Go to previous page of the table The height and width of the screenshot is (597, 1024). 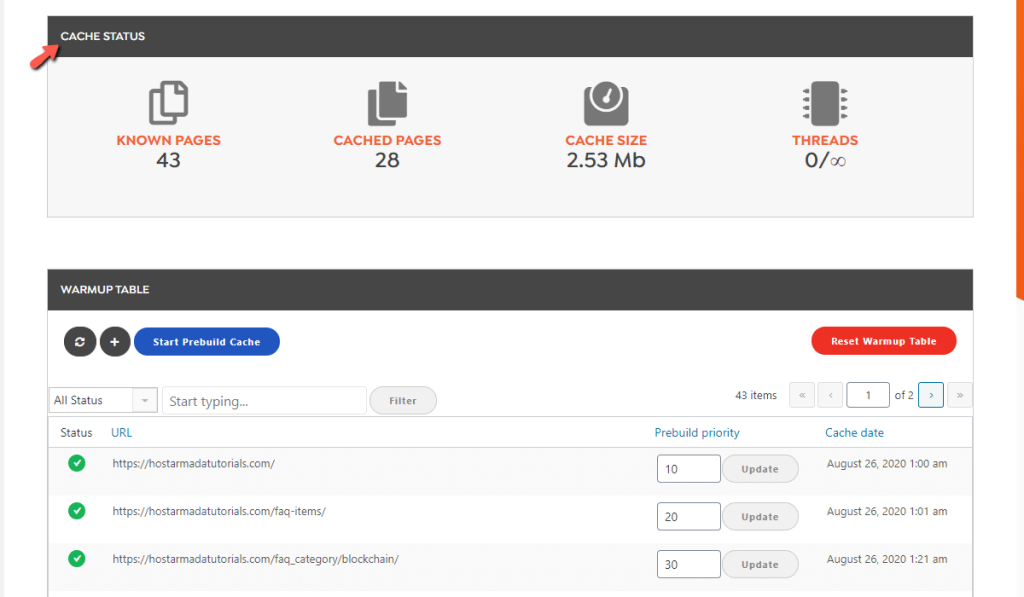point(831,395)
